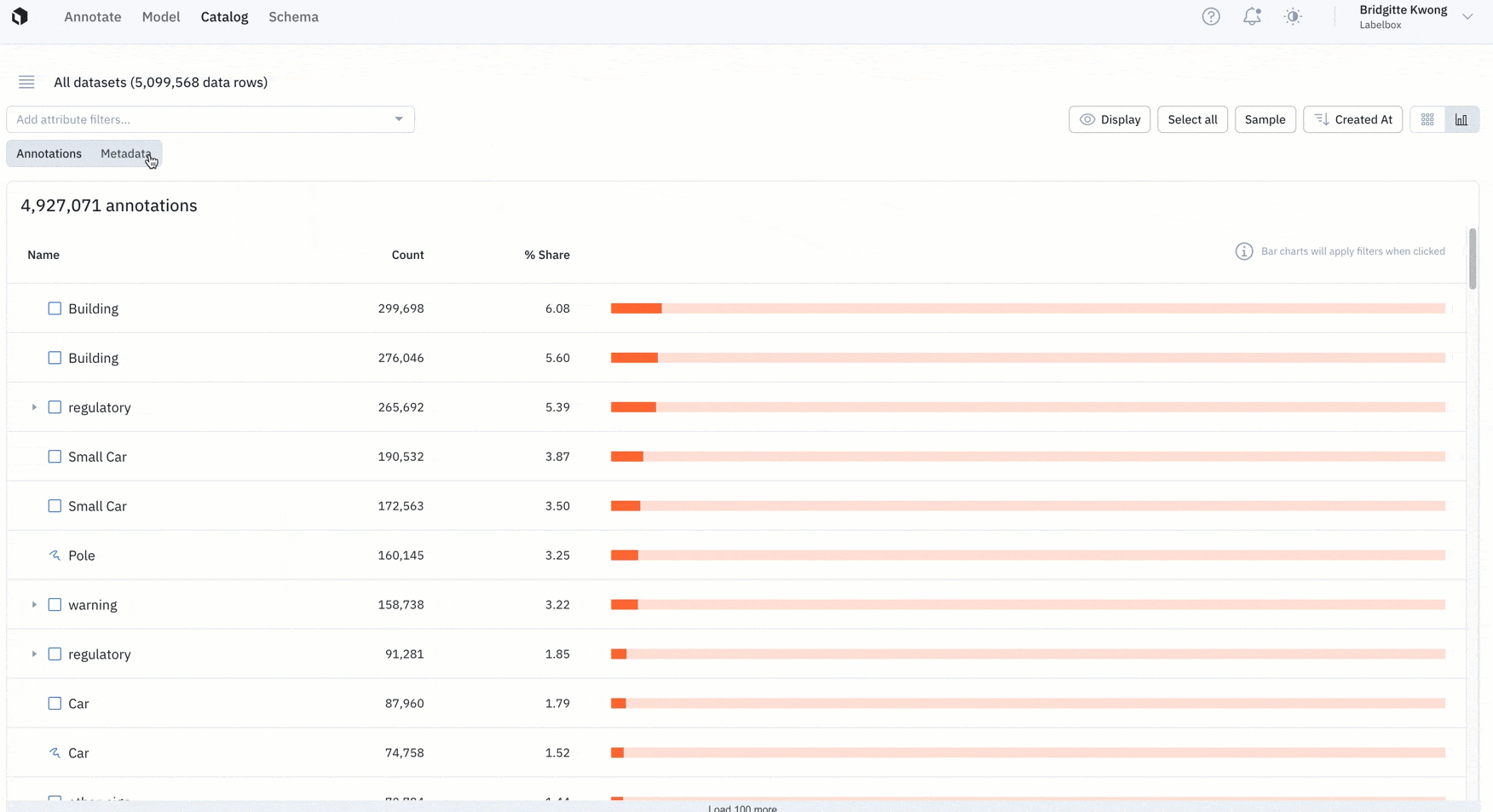The height and width of the screenshot is (812, 1493).
Task: Click the vertical scrollbar of annotations list
Action: [1472, 259]
